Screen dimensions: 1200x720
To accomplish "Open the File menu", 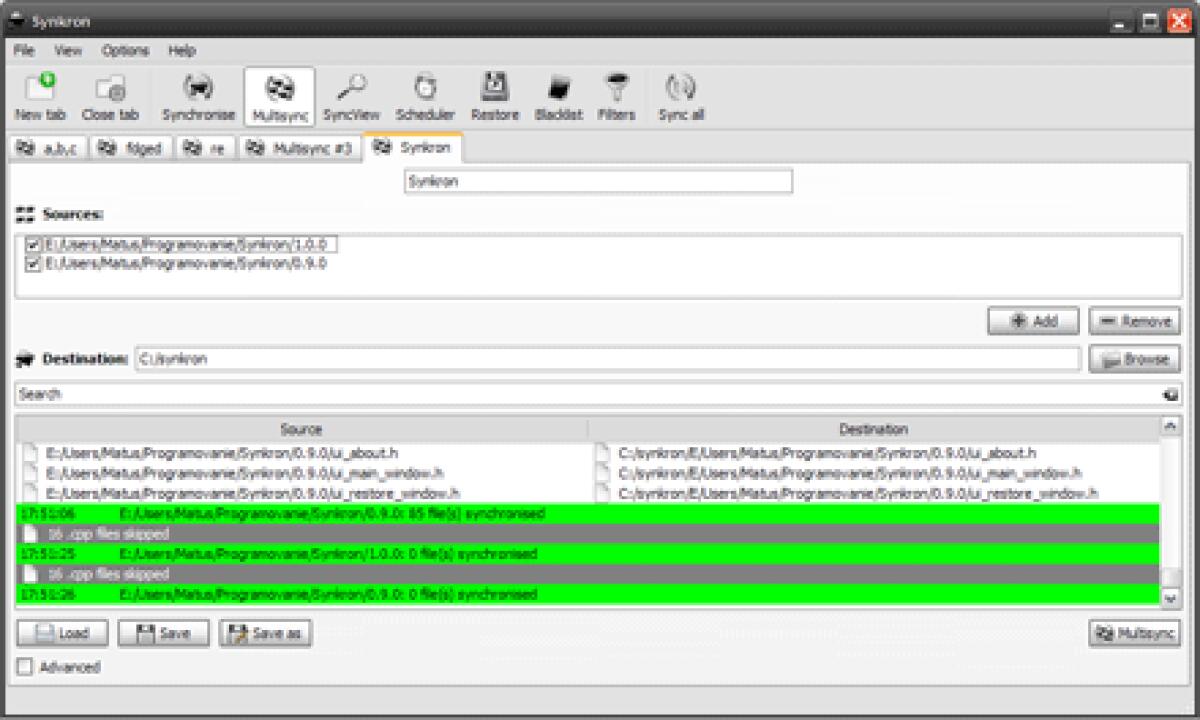I will click(x=24, y=50).
